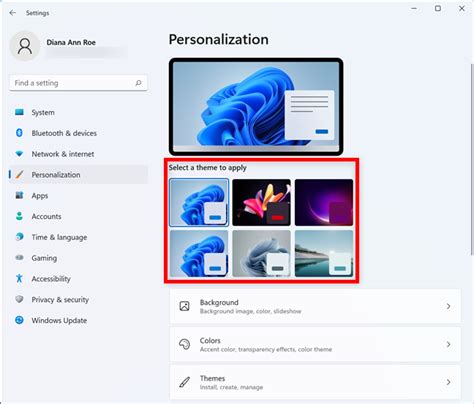The image size is (474, 404).
Task: Open Windows Update label
Action: (59, 320)
